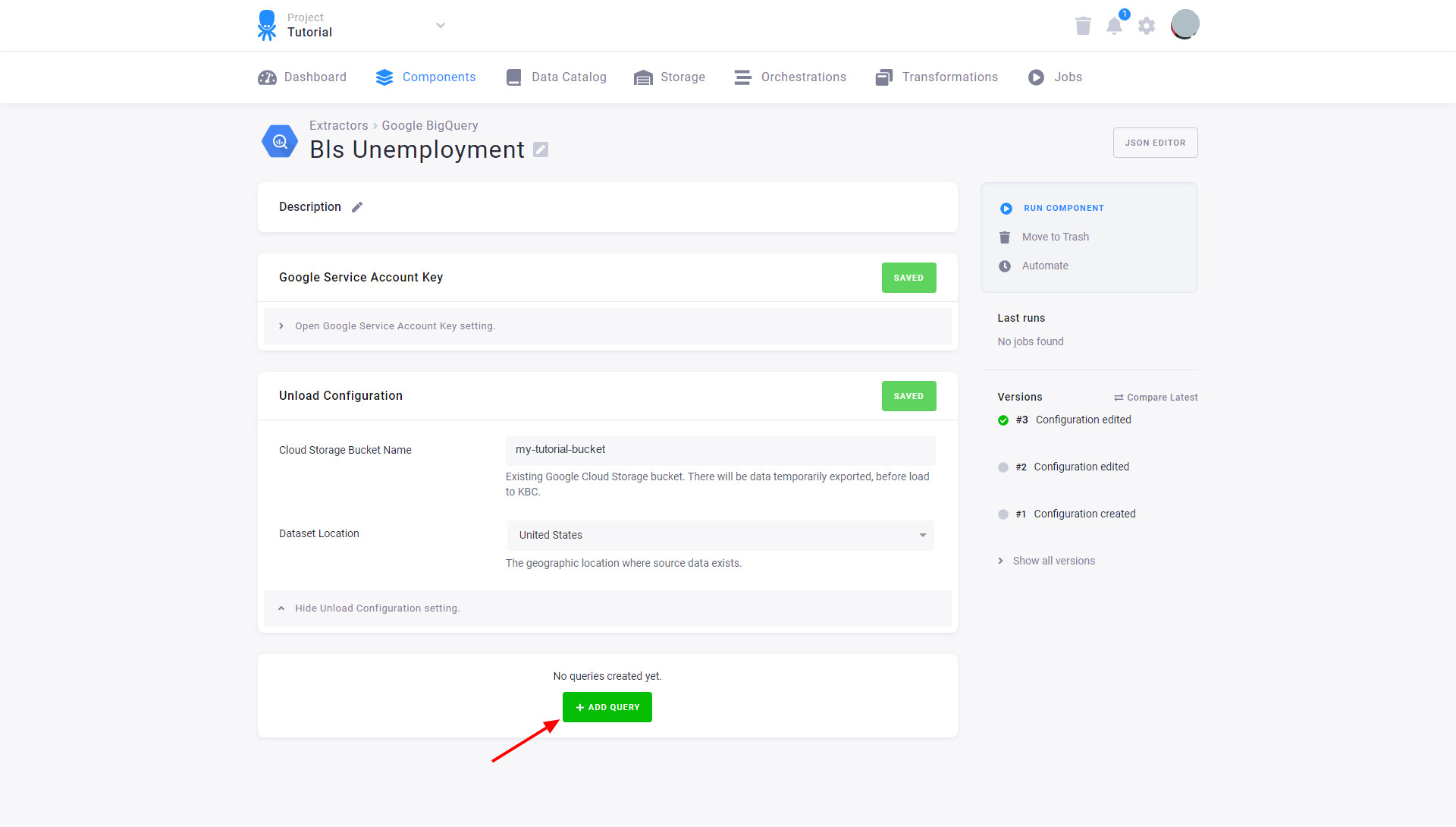This screenshot has width=1456, height=827.
Task: Click the Keboola octopus logo
Action: pos(266,25)
